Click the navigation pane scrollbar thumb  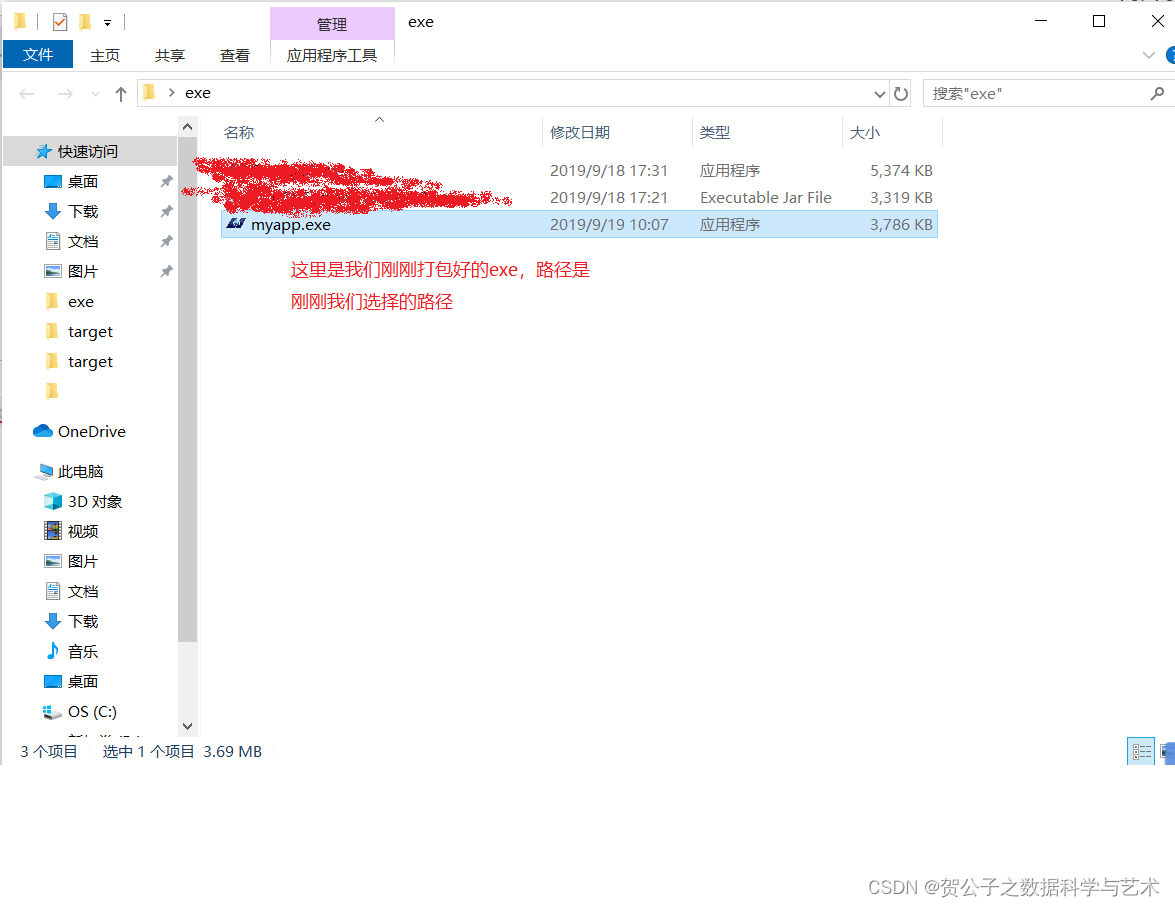(x=187, y=390)
